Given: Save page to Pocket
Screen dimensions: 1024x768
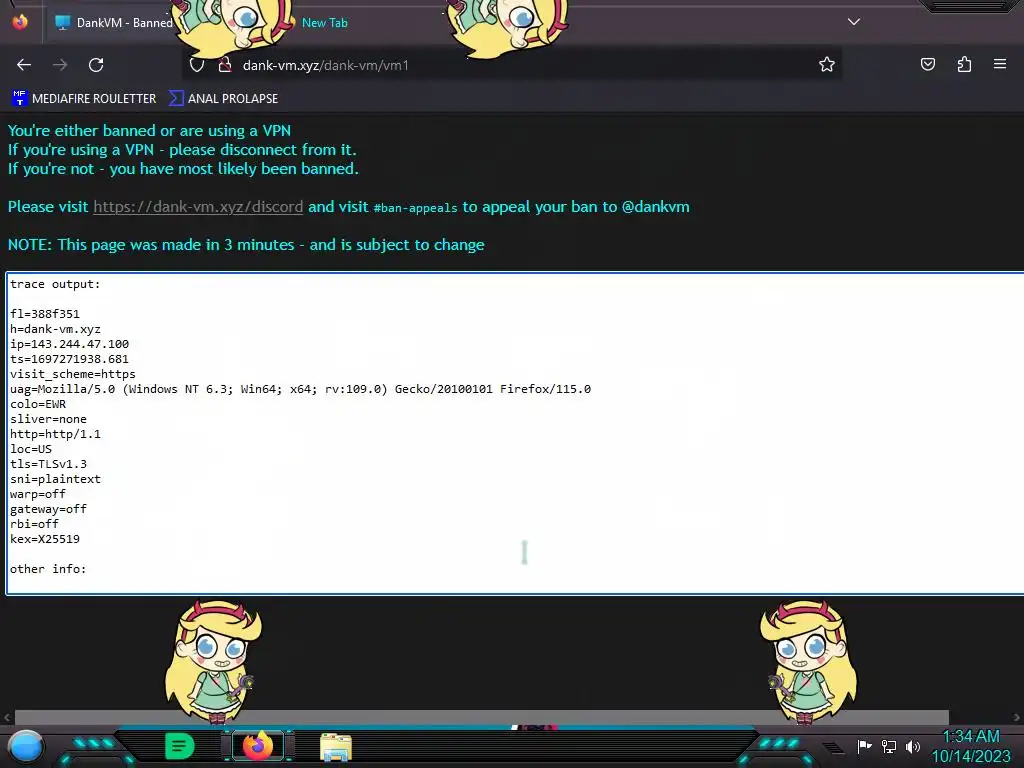Looking at the screenshot, I should (928, 64).
